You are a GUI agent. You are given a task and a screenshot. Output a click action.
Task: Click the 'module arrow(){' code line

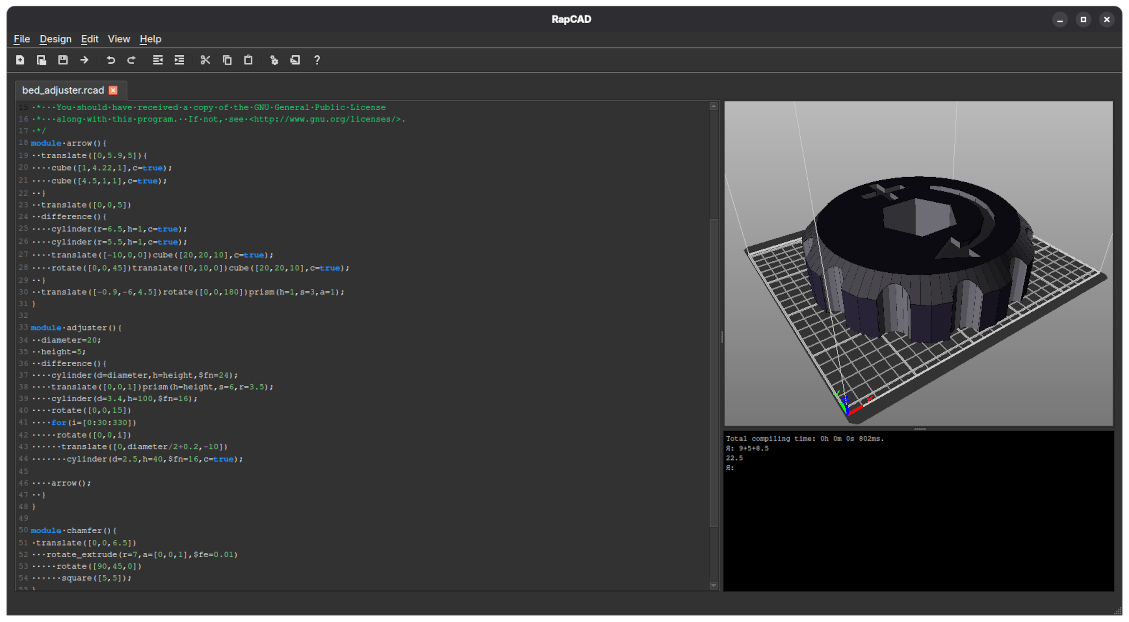[68, 143]
